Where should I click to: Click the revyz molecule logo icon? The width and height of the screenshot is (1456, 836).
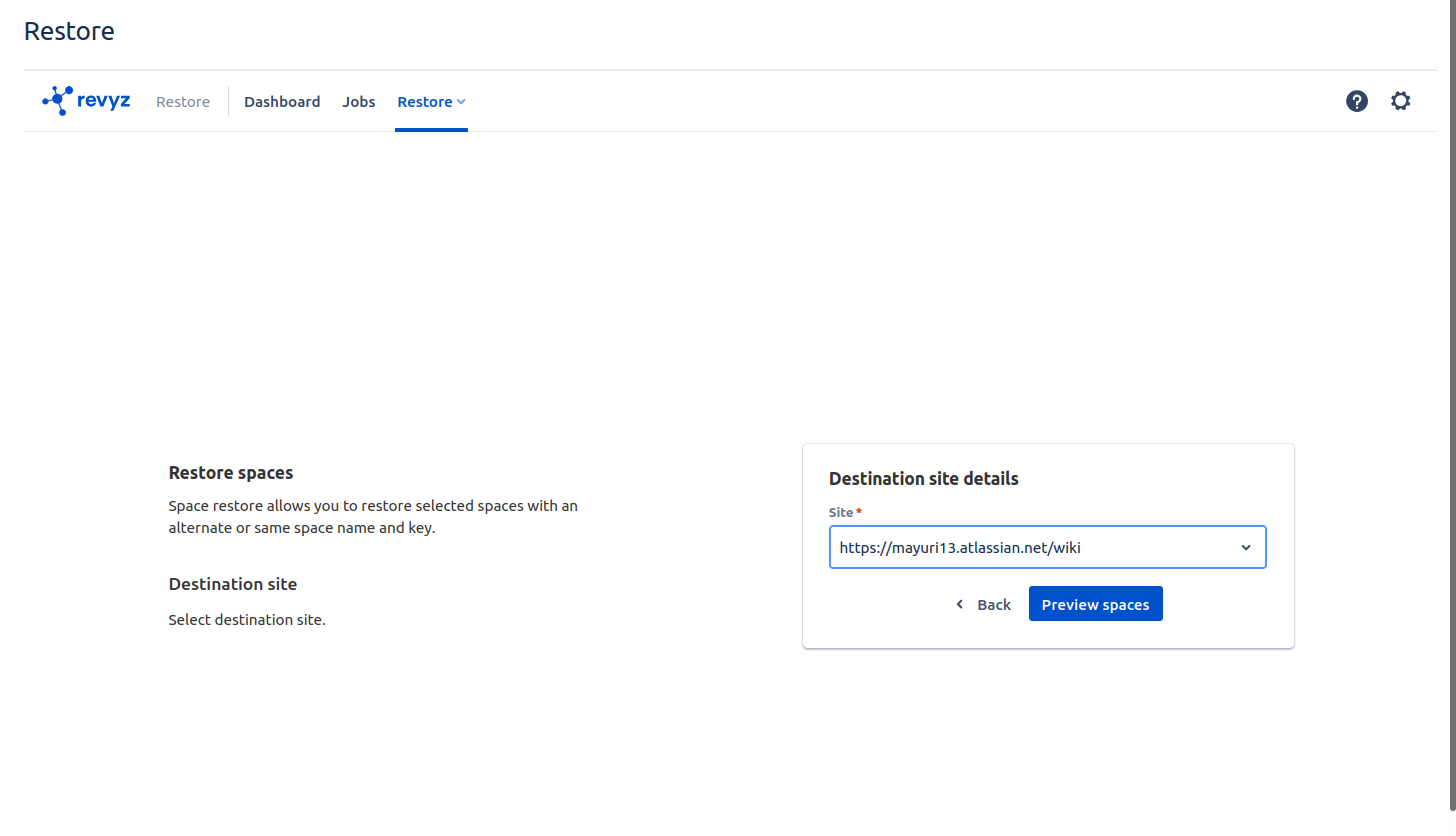57,100
